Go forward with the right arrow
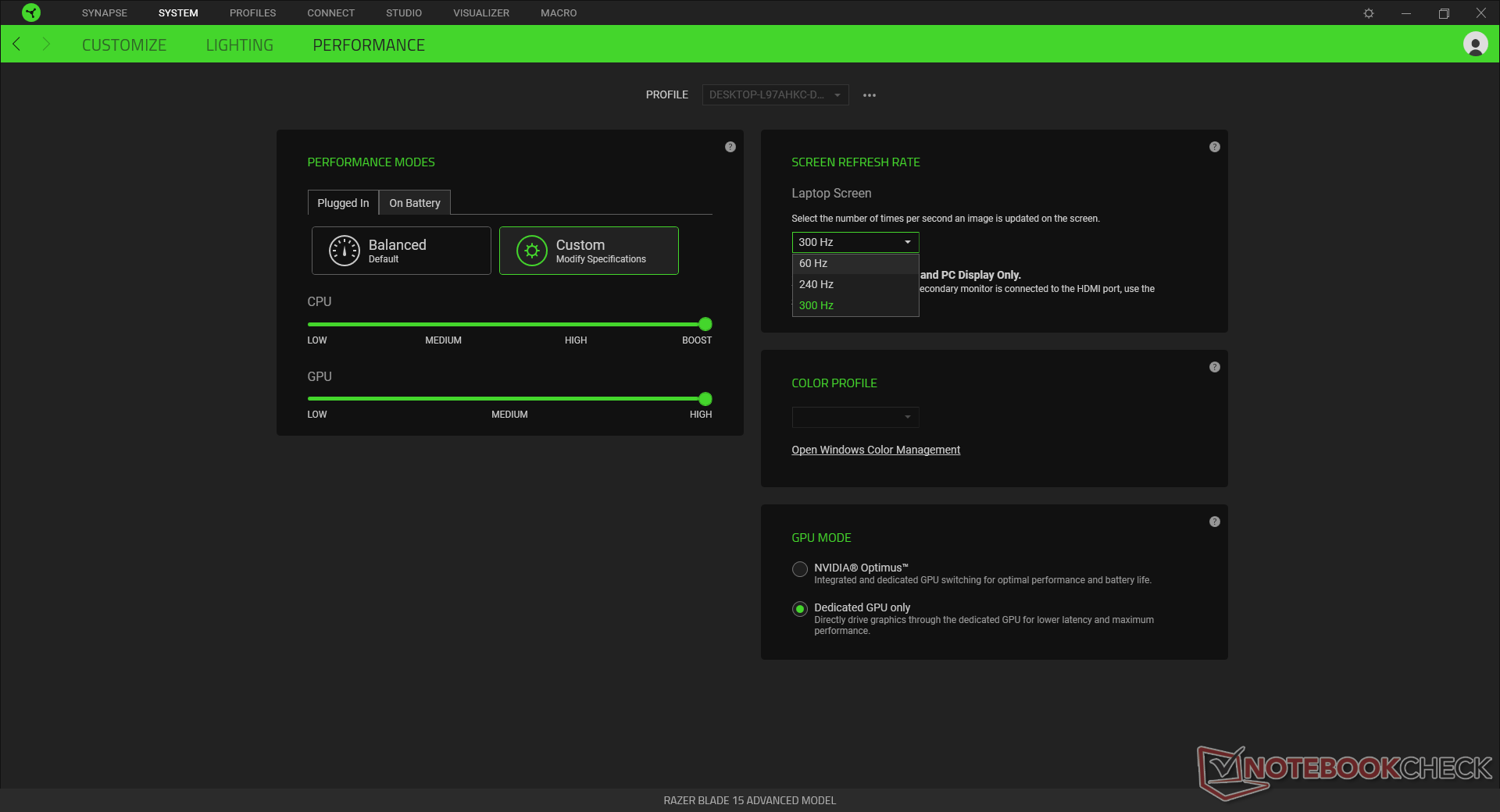This screenshot has width=1500, height=812. [45, 44]
